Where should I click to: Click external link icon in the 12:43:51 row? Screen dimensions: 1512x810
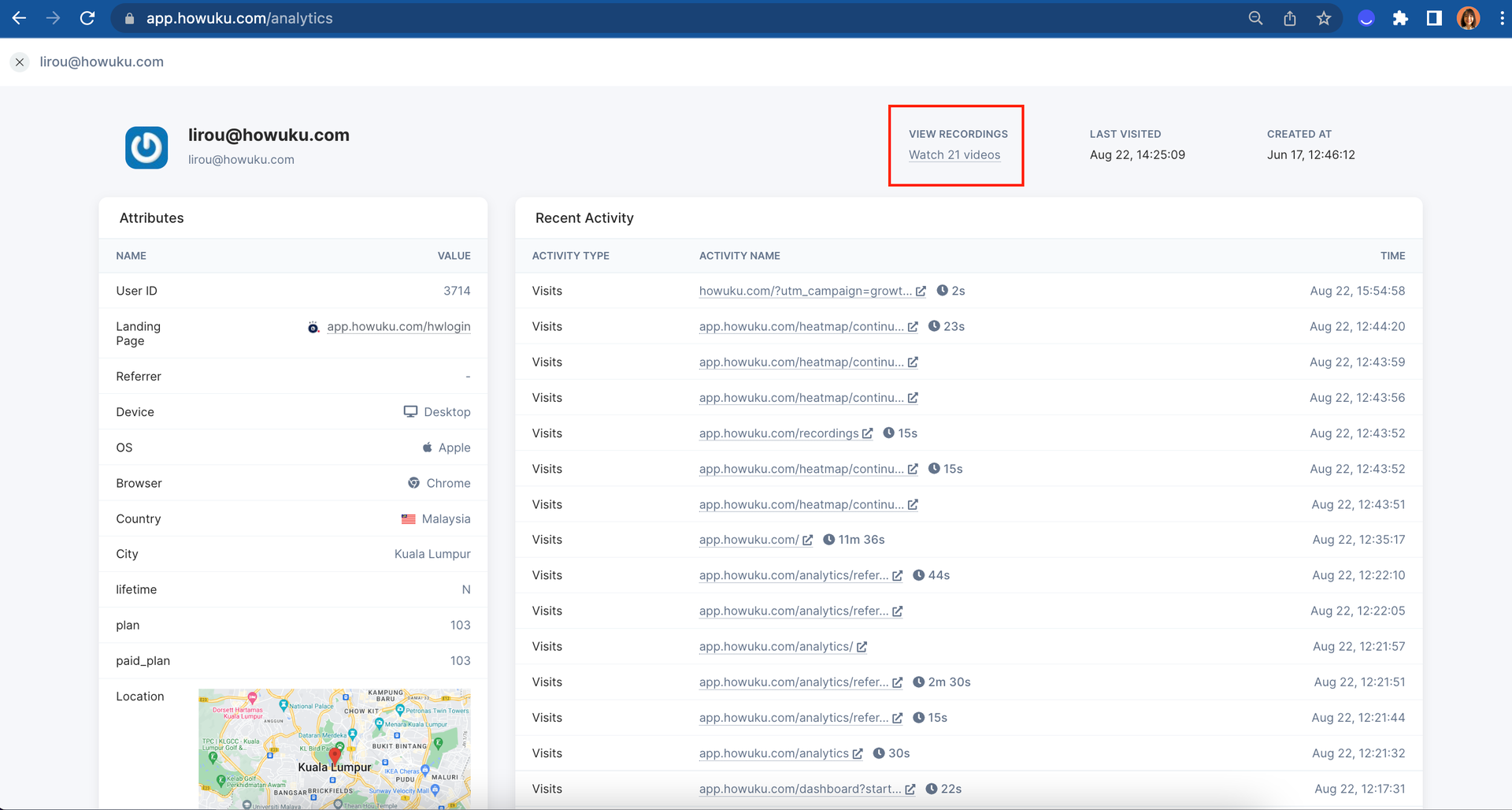click(x=913, y=504)
